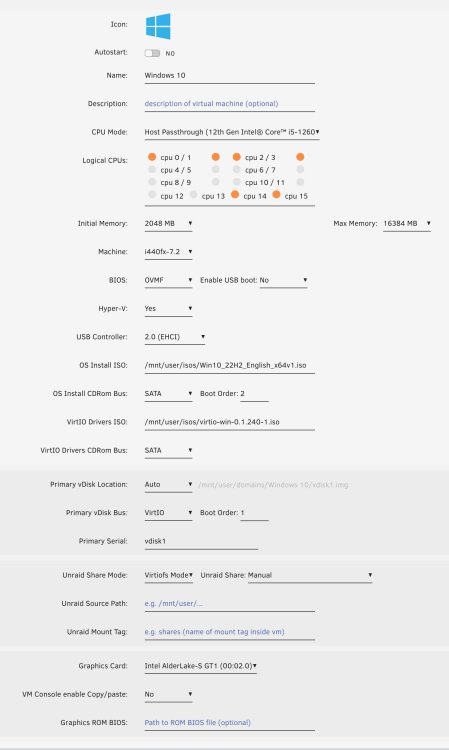This screenshot has height=750, width=449.
Task: Click the Windows logo VM icon
Action: (x=158, y=26)
